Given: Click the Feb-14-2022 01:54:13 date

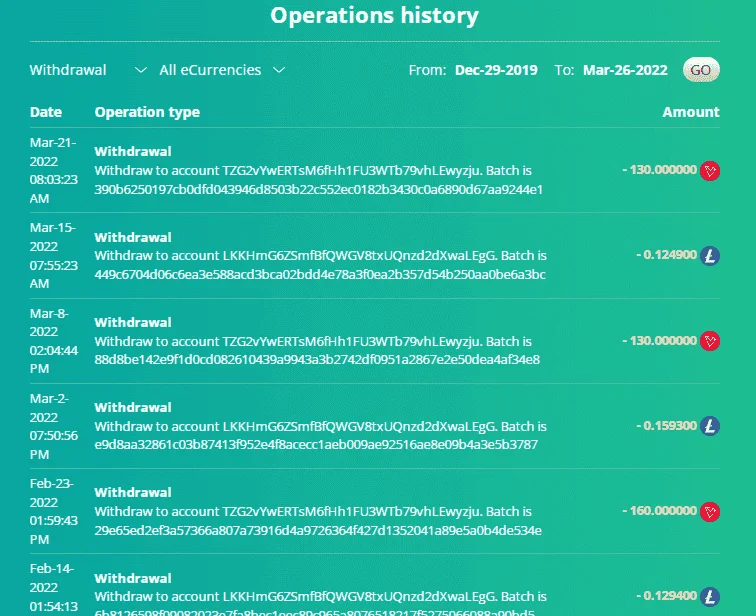Looking at the screenshot, I should pyautogui.click(x=54, y=588).
